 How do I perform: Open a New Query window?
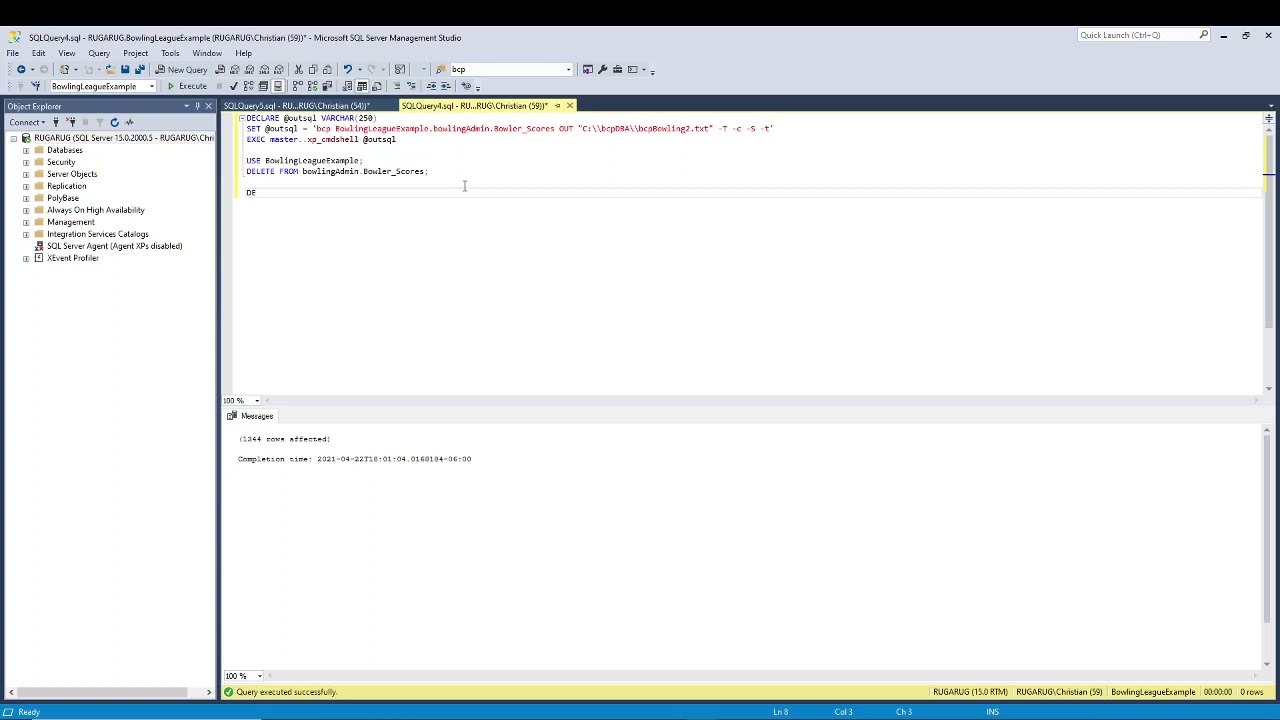181,69
